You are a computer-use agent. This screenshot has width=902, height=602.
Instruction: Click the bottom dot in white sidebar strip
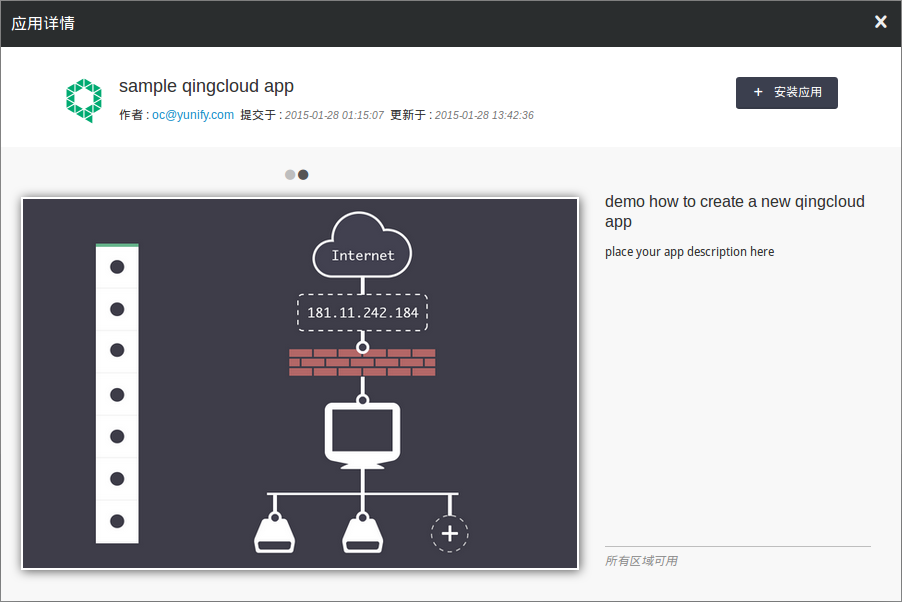click(x=117, y=521)
